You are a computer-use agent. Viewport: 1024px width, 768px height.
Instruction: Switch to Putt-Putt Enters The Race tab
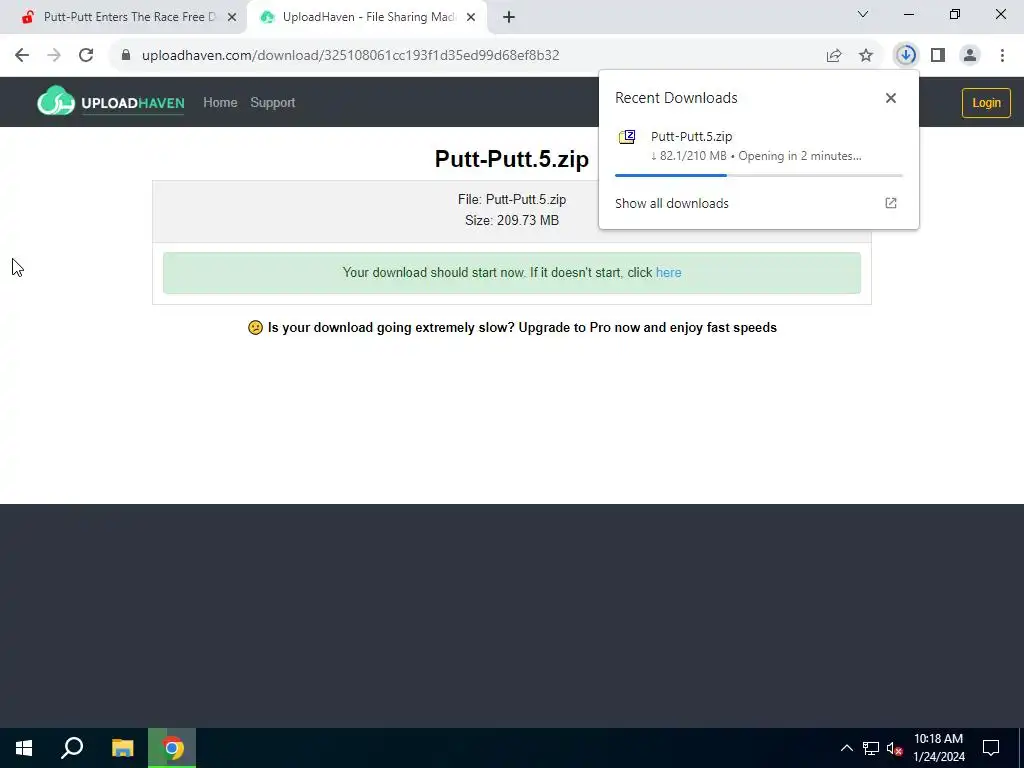124,17
